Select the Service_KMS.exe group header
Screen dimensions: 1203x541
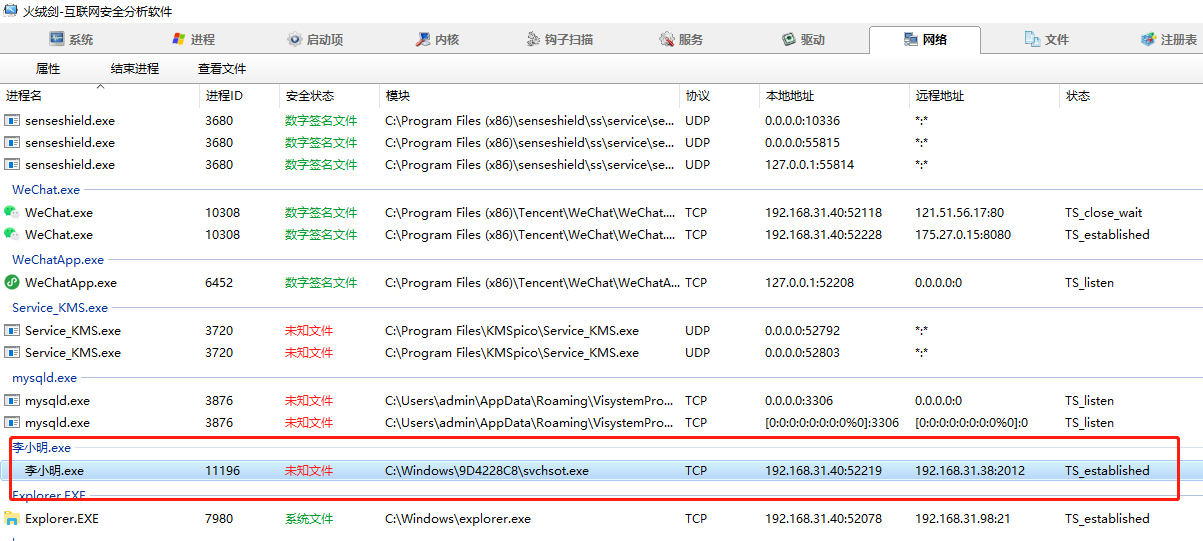pos(60,307)
